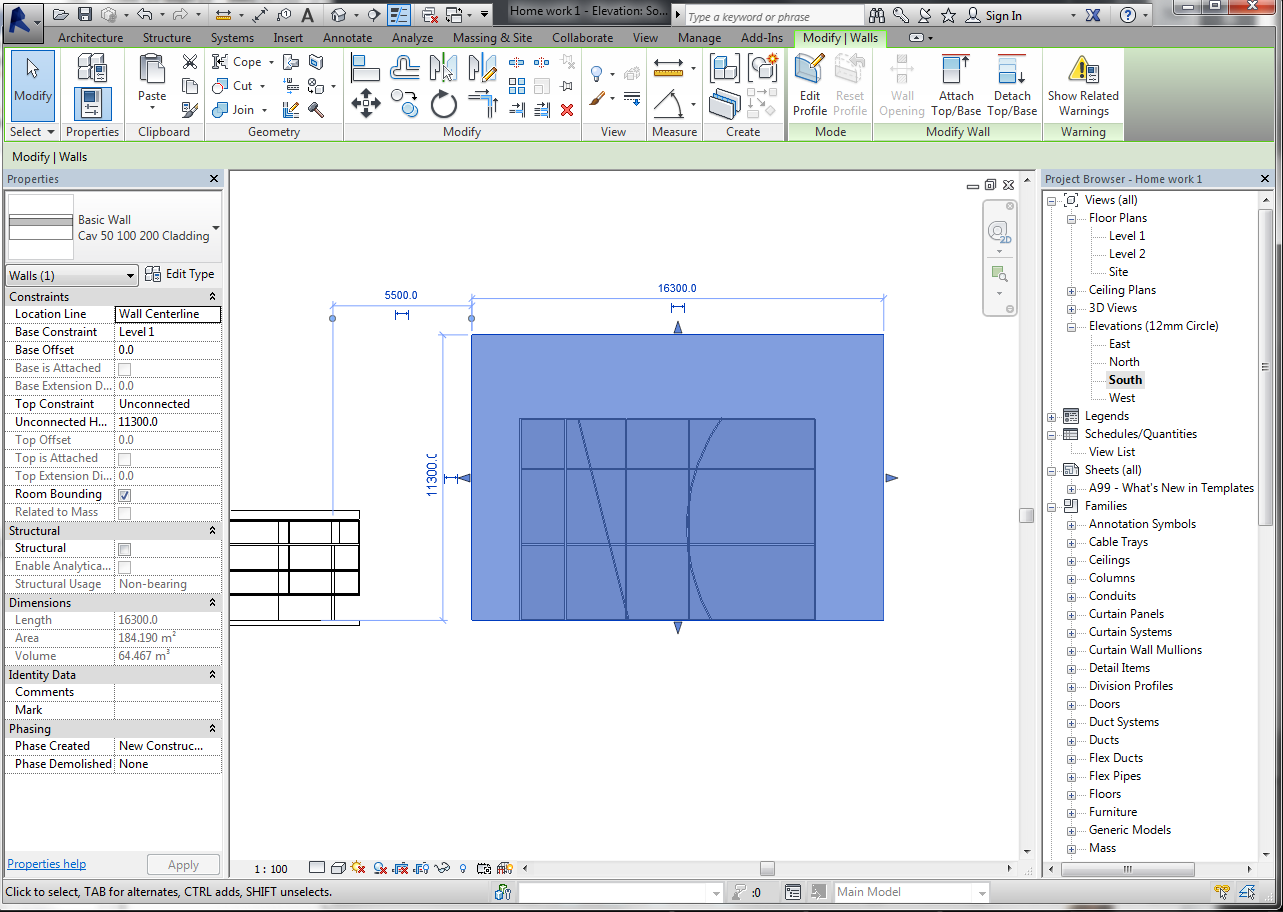Activate the Aligned Dimension measure tool
Viewport: 1283px width, 912px height.
tap(668, 68)
